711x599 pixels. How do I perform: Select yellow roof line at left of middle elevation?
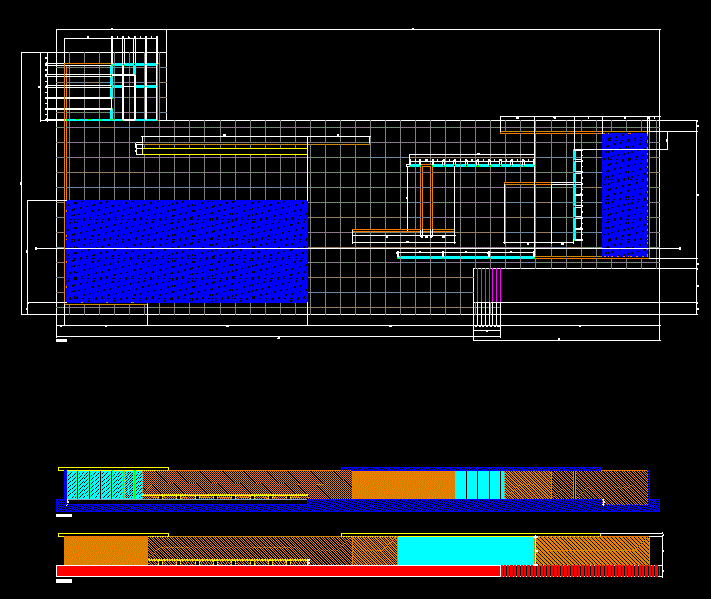coord(113,469)
